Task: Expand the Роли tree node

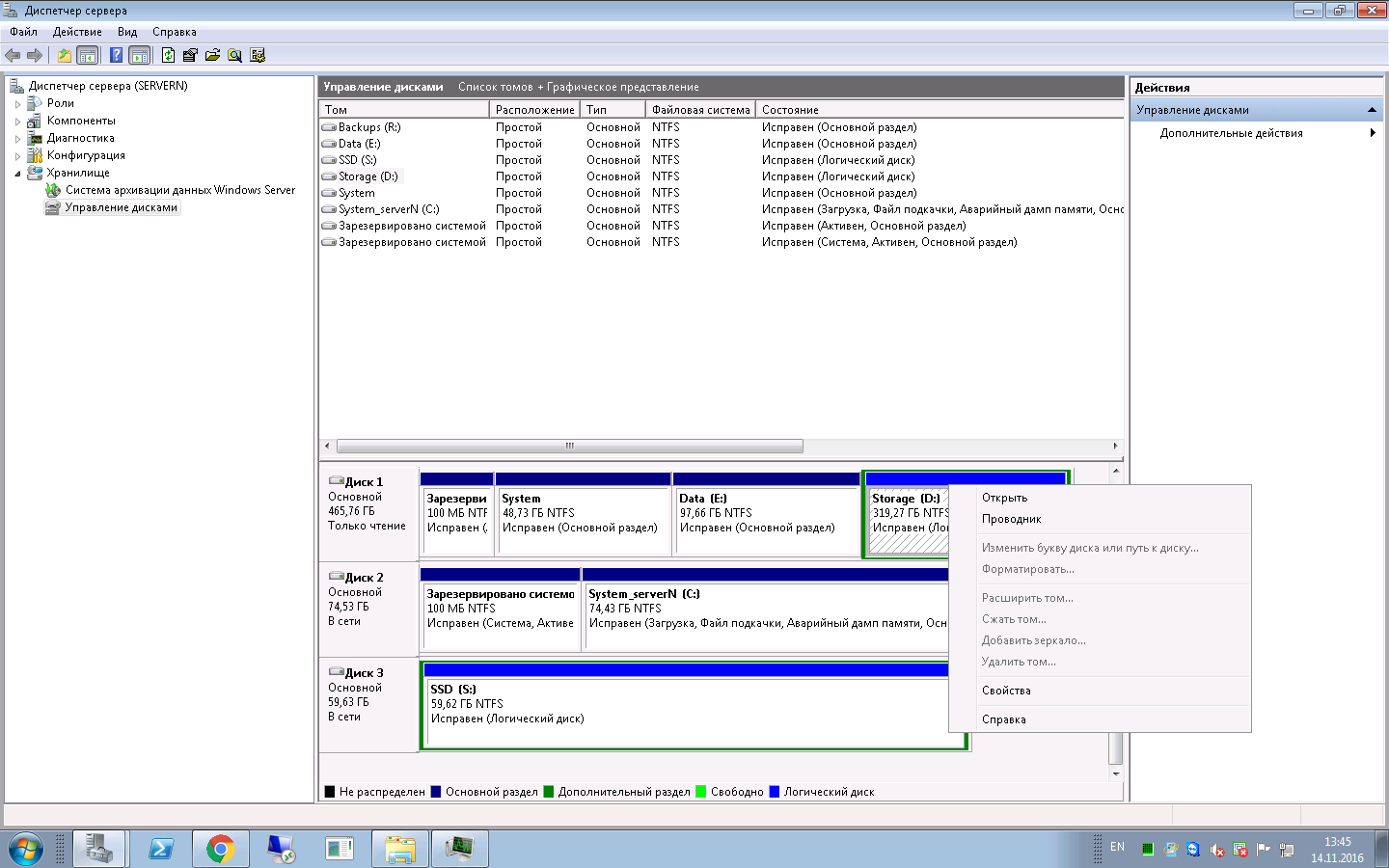Action: click(17, 104)
